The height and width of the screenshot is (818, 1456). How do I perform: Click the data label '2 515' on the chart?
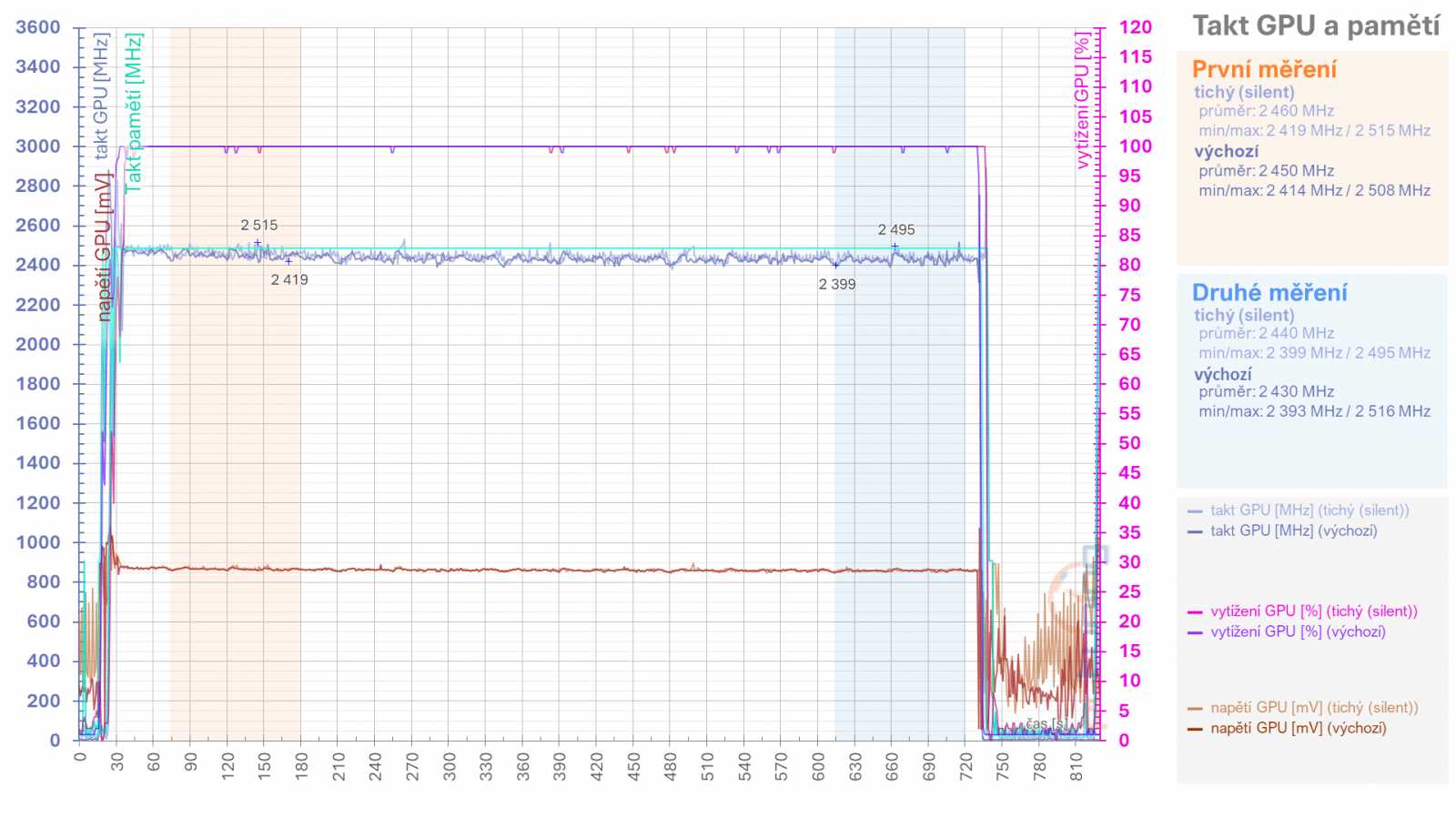tap(259, 225)
